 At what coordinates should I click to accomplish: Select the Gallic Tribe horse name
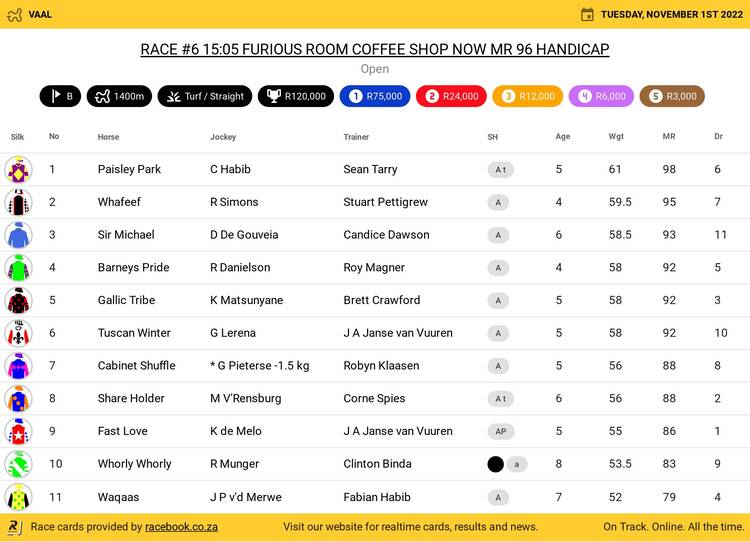click(126, 300)
